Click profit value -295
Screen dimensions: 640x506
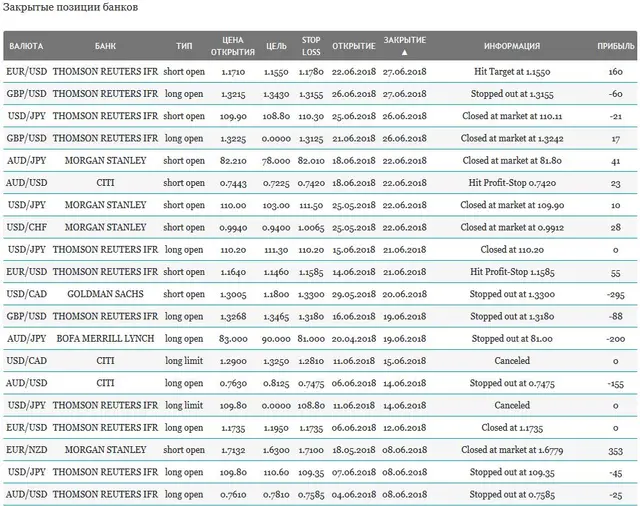tap(616, 295)
